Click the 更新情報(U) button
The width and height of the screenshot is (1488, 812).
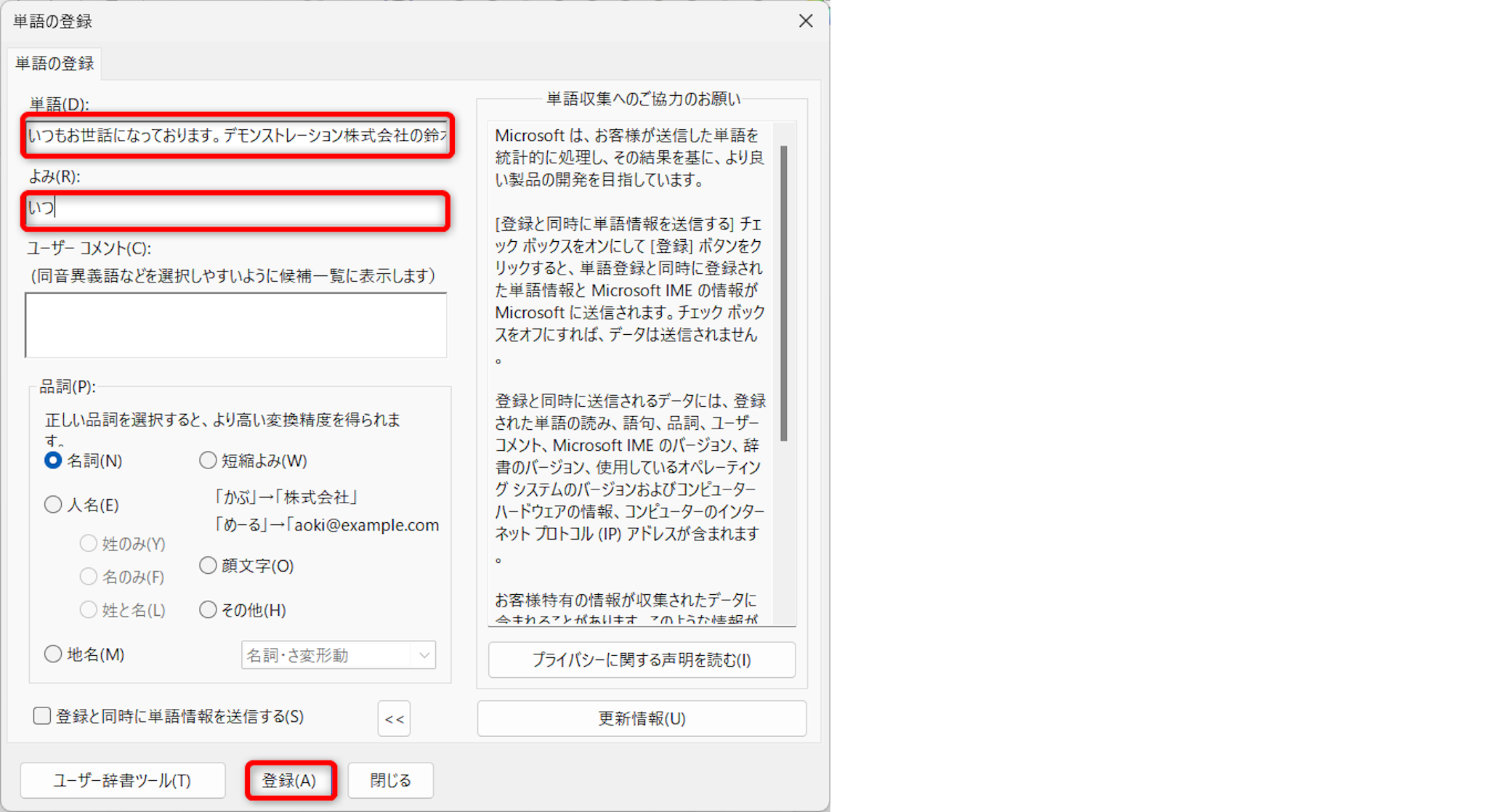click(x=642, y=718)
